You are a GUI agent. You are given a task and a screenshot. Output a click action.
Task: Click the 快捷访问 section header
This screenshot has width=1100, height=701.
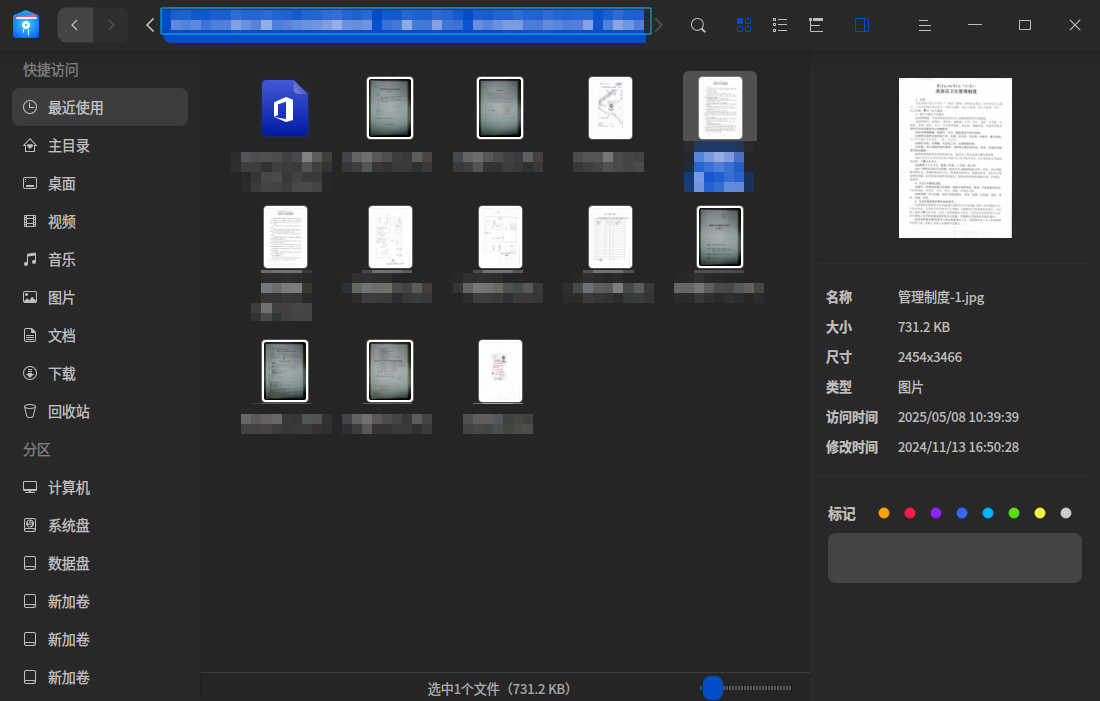(51, 69)
